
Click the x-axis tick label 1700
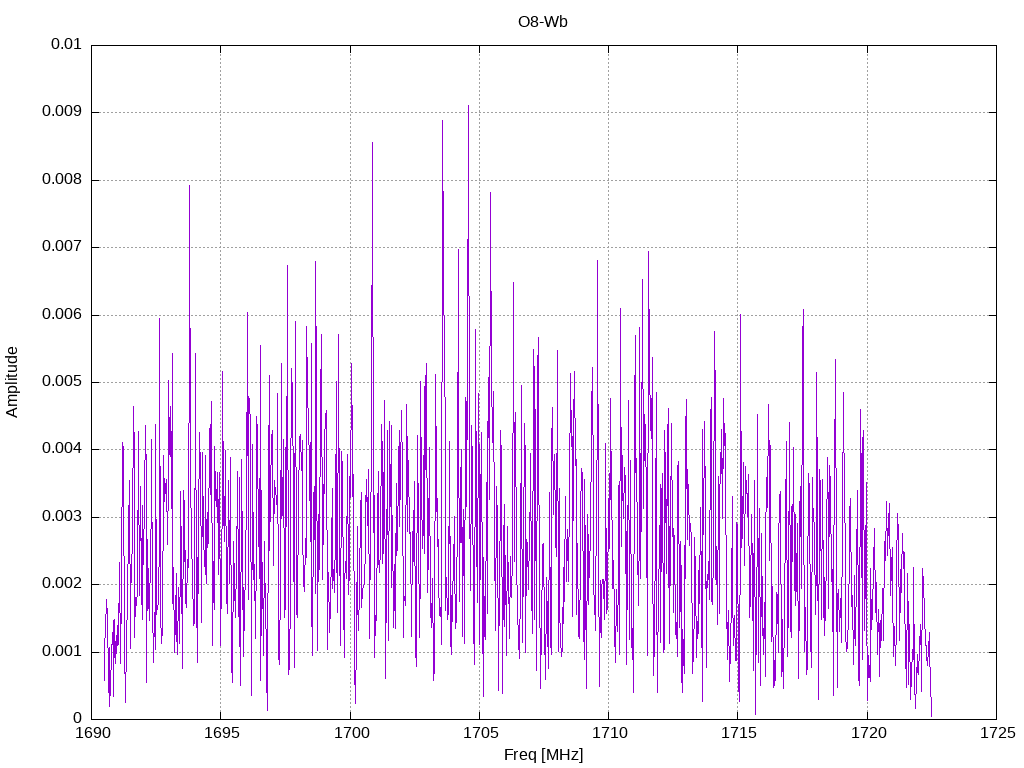click(351, 733)
